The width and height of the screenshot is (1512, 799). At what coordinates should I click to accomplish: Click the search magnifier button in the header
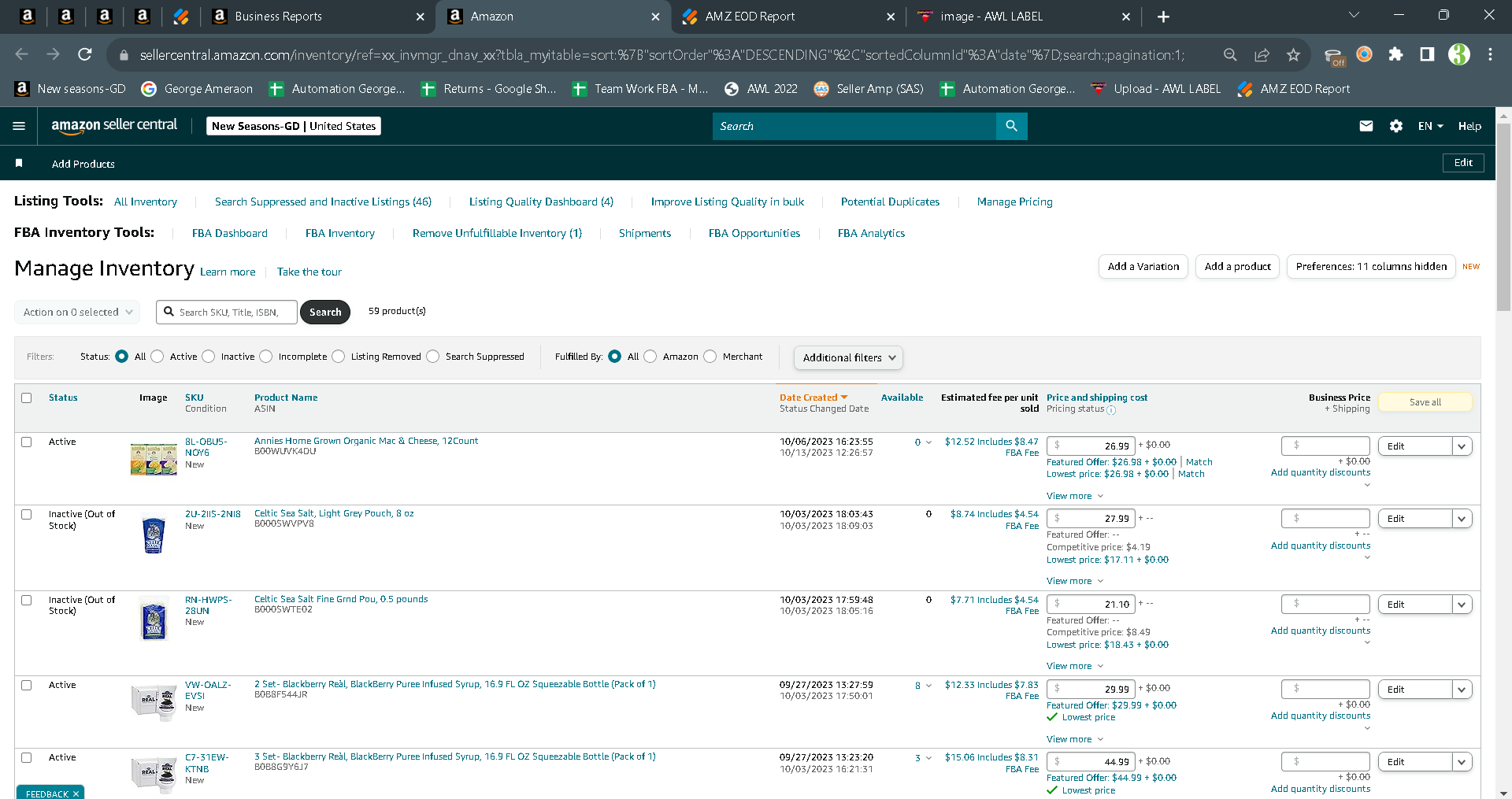(1011, 126)
